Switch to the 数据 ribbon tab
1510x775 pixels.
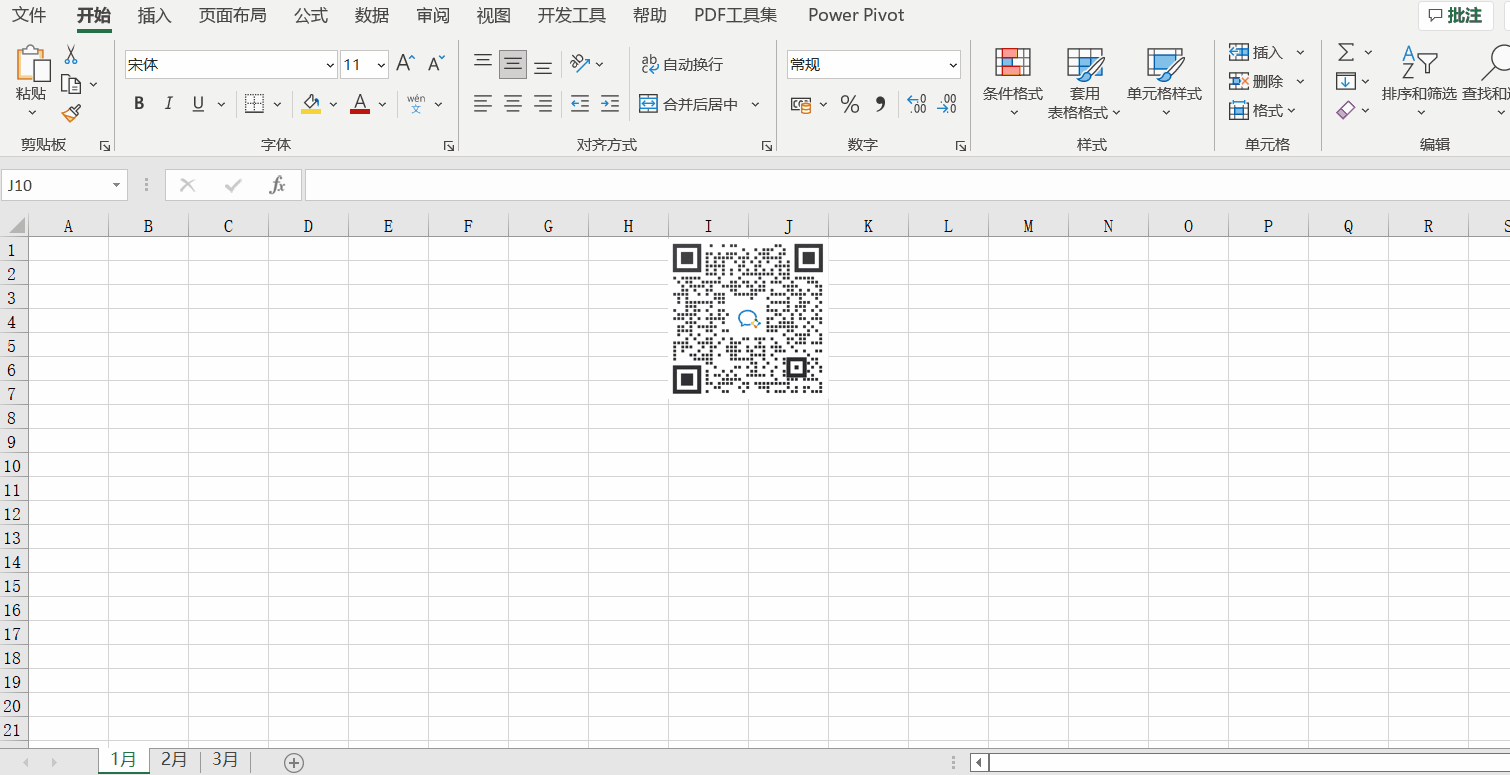point(372,15)
